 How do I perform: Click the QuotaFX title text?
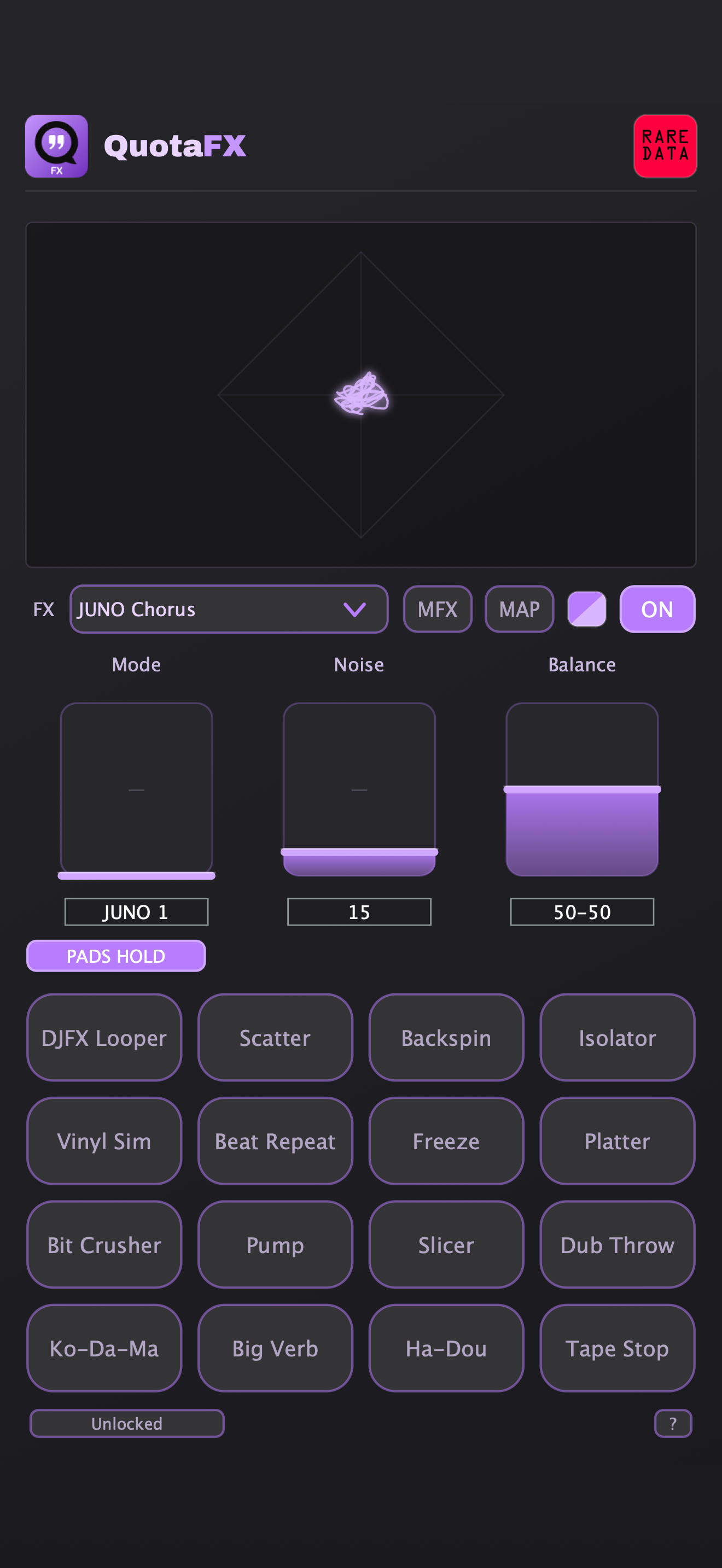[x=176, y=146]
